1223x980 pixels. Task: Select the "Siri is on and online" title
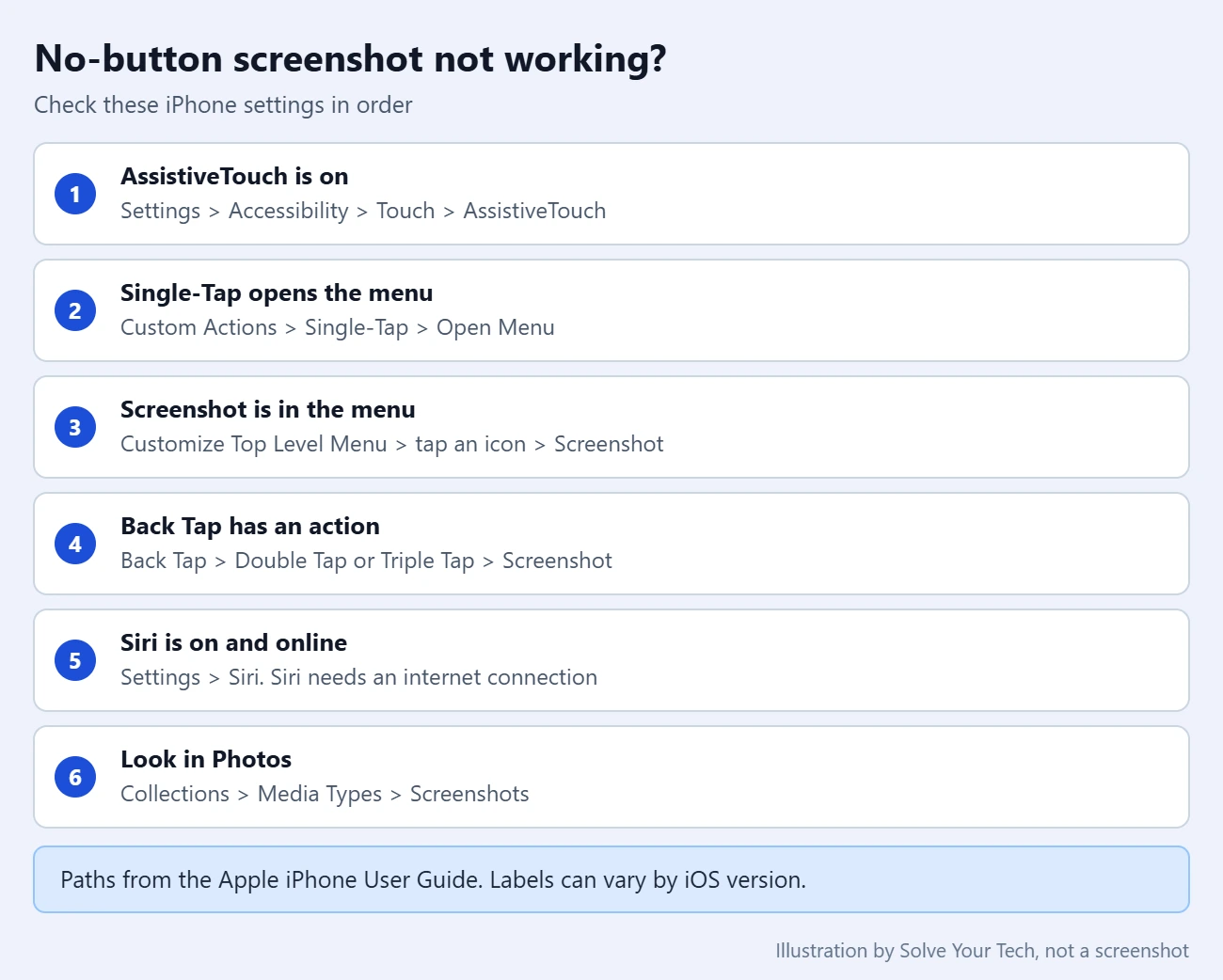click(x=233, y=642)
